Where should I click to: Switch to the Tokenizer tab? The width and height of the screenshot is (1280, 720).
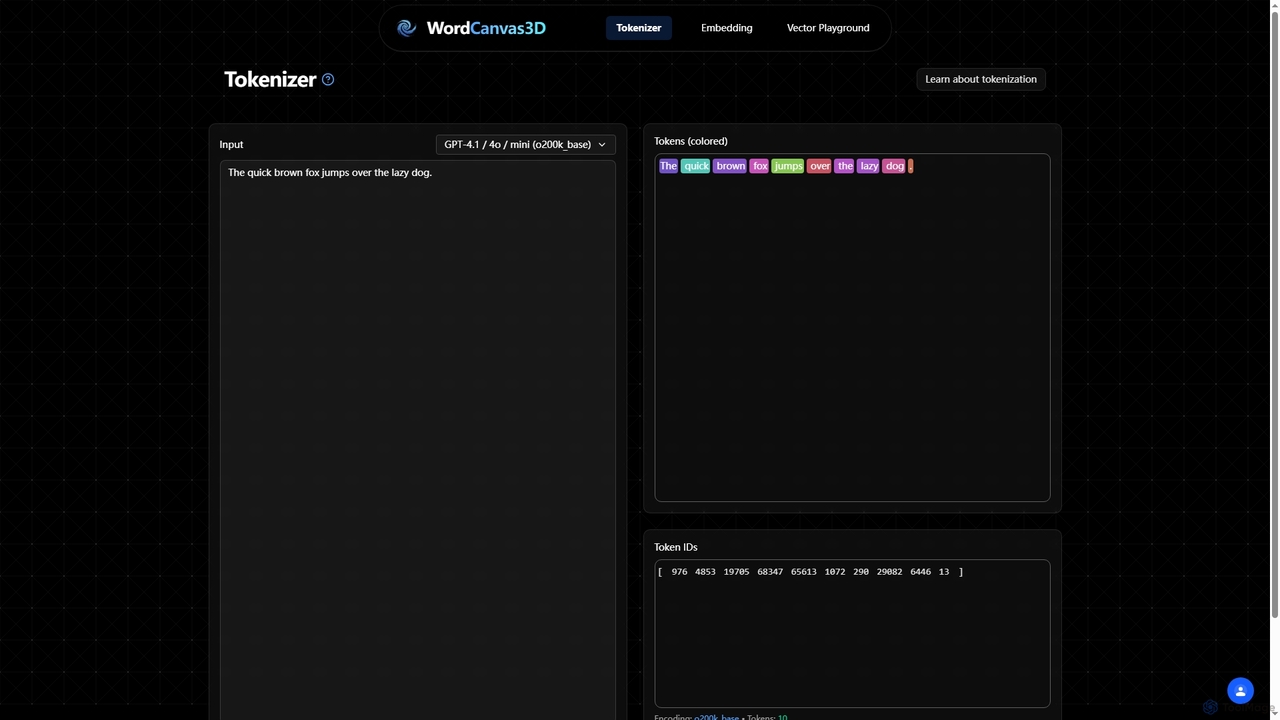639,28
